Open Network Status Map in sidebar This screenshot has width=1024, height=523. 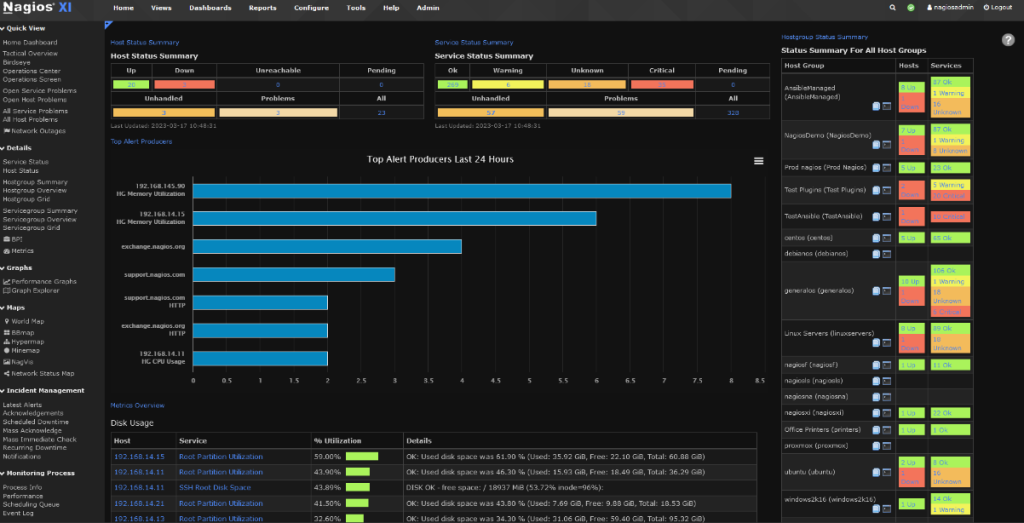pyautogui.click(x=39, y=373)
